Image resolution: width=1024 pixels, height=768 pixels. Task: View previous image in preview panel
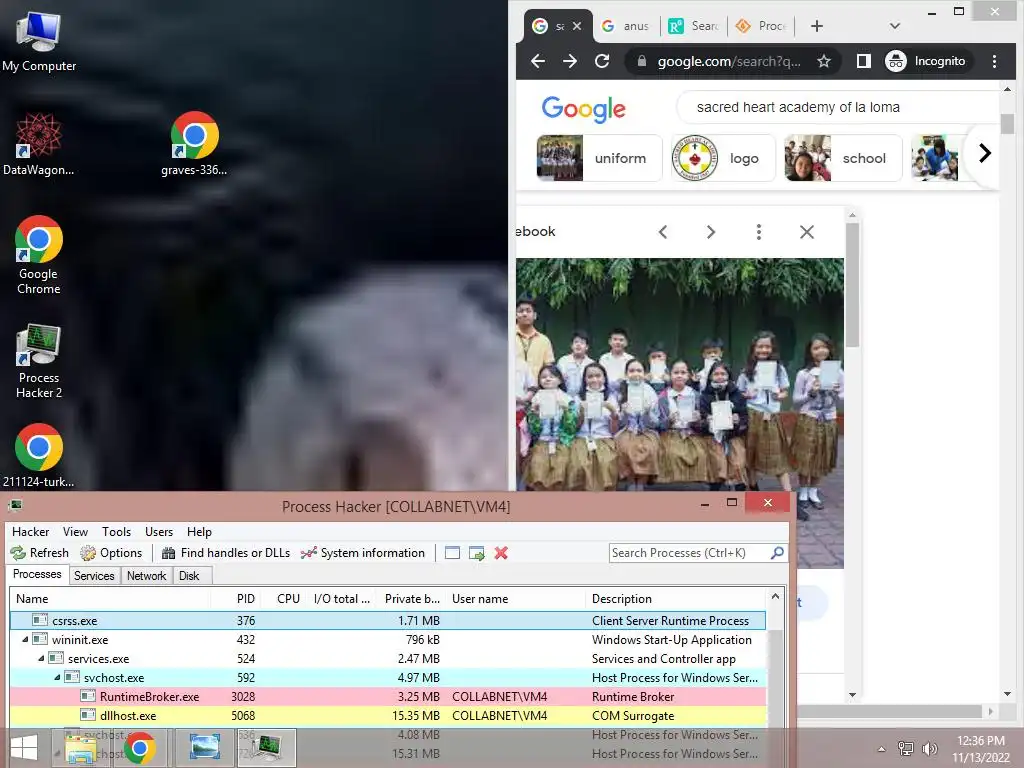(663, 232)
